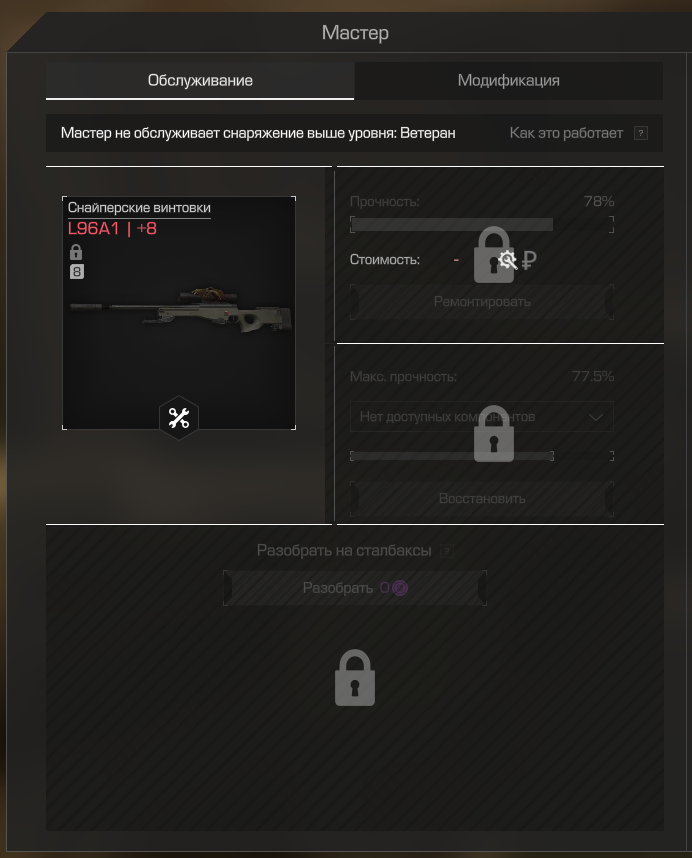Click the small padlock icon under L96A1
Screen dimensions: 692x858
[x=76, y=252]
